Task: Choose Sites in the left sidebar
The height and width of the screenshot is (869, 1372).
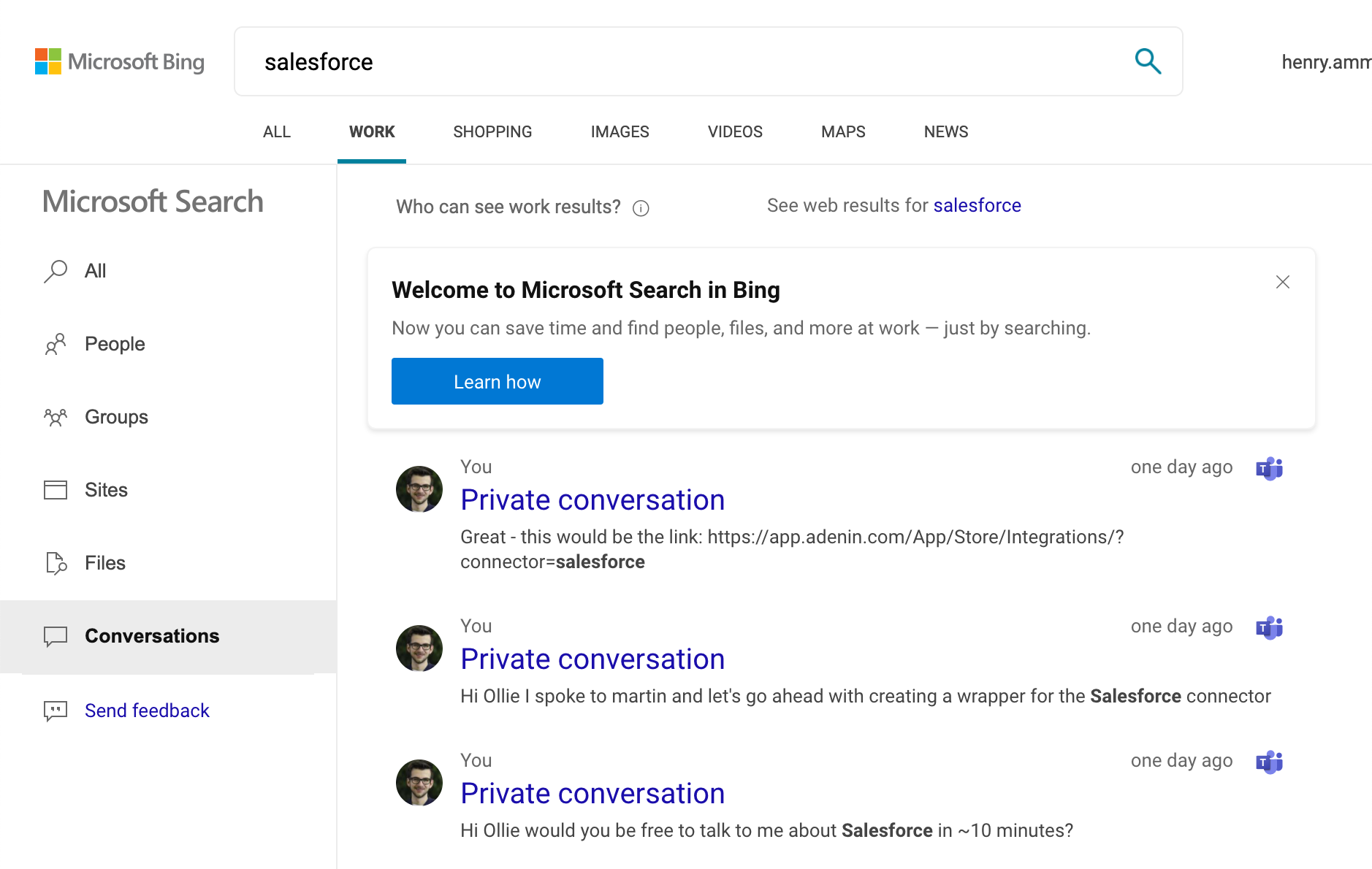Action: [x=106, y=490]
